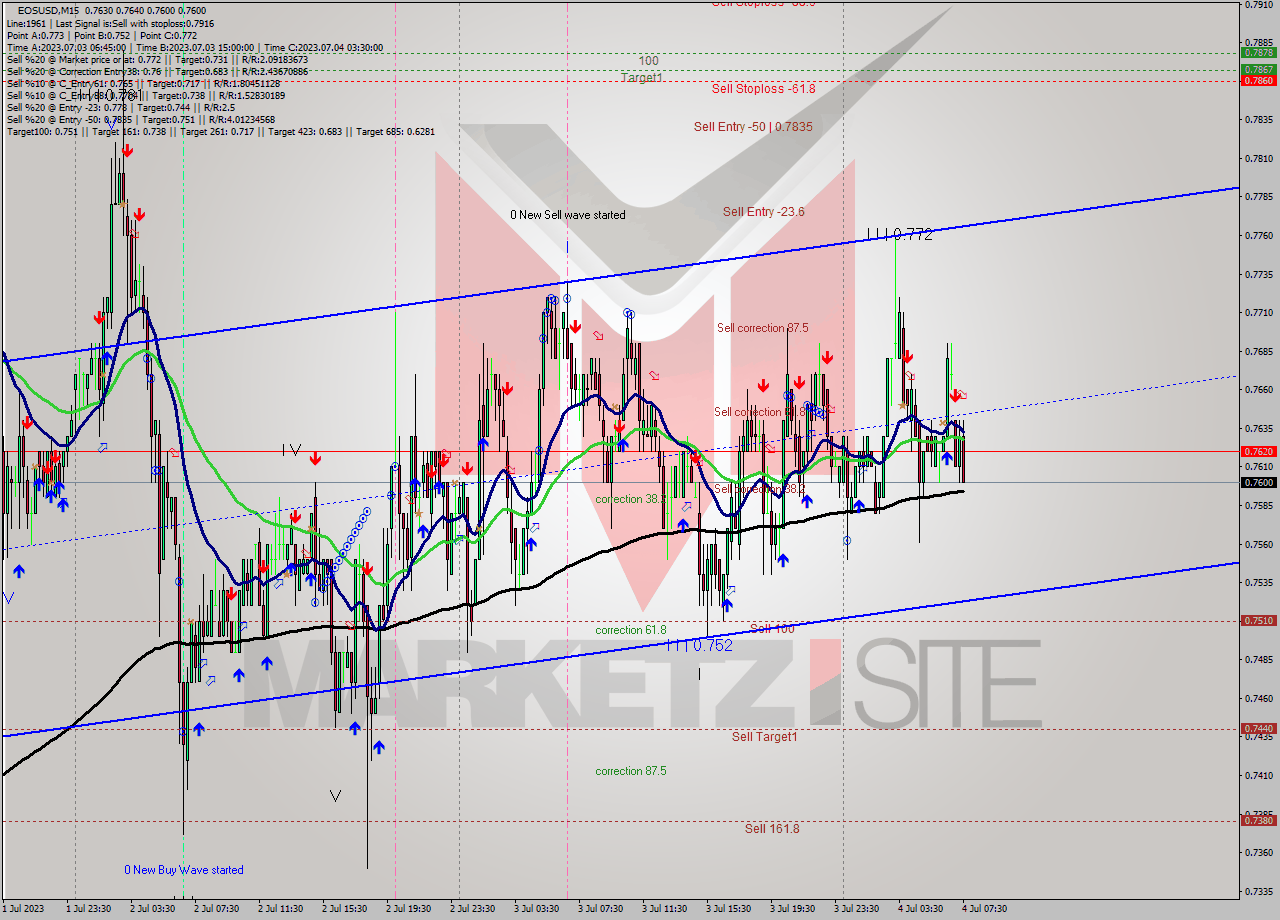Click the '2 Jul 11:30' time label

(x=280, y=909)
